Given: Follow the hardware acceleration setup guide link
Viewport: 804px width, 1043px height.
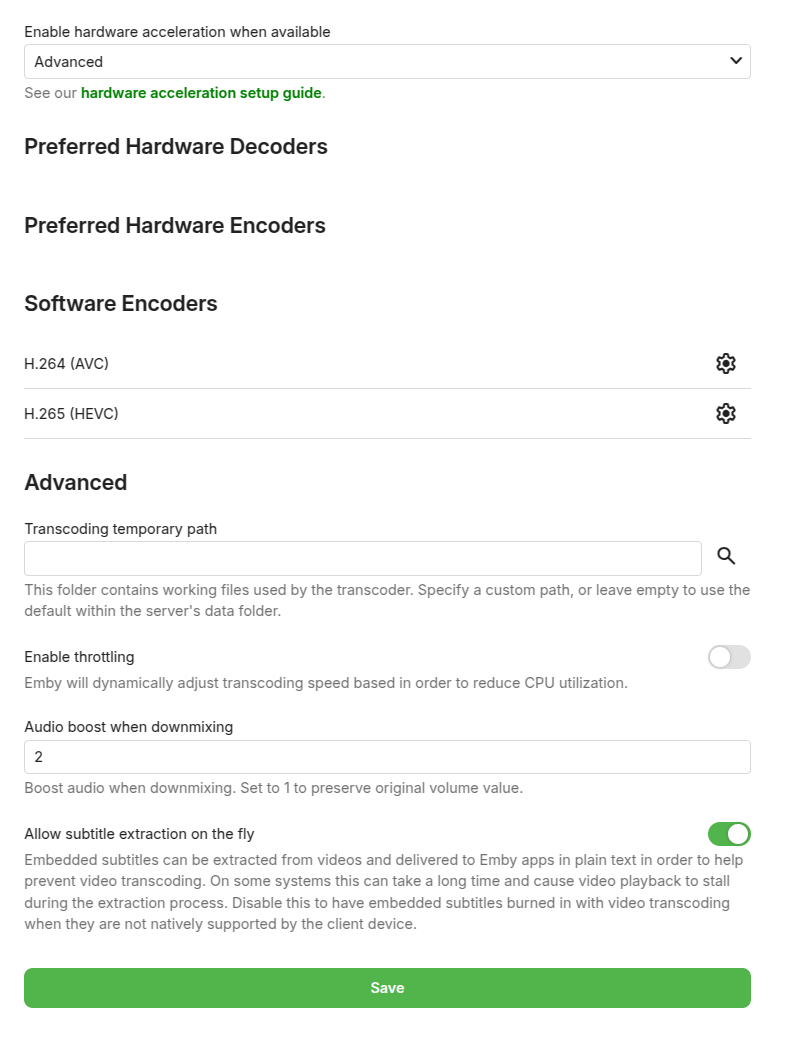Looking at the screenshot, I should click(x=200, y=92).
